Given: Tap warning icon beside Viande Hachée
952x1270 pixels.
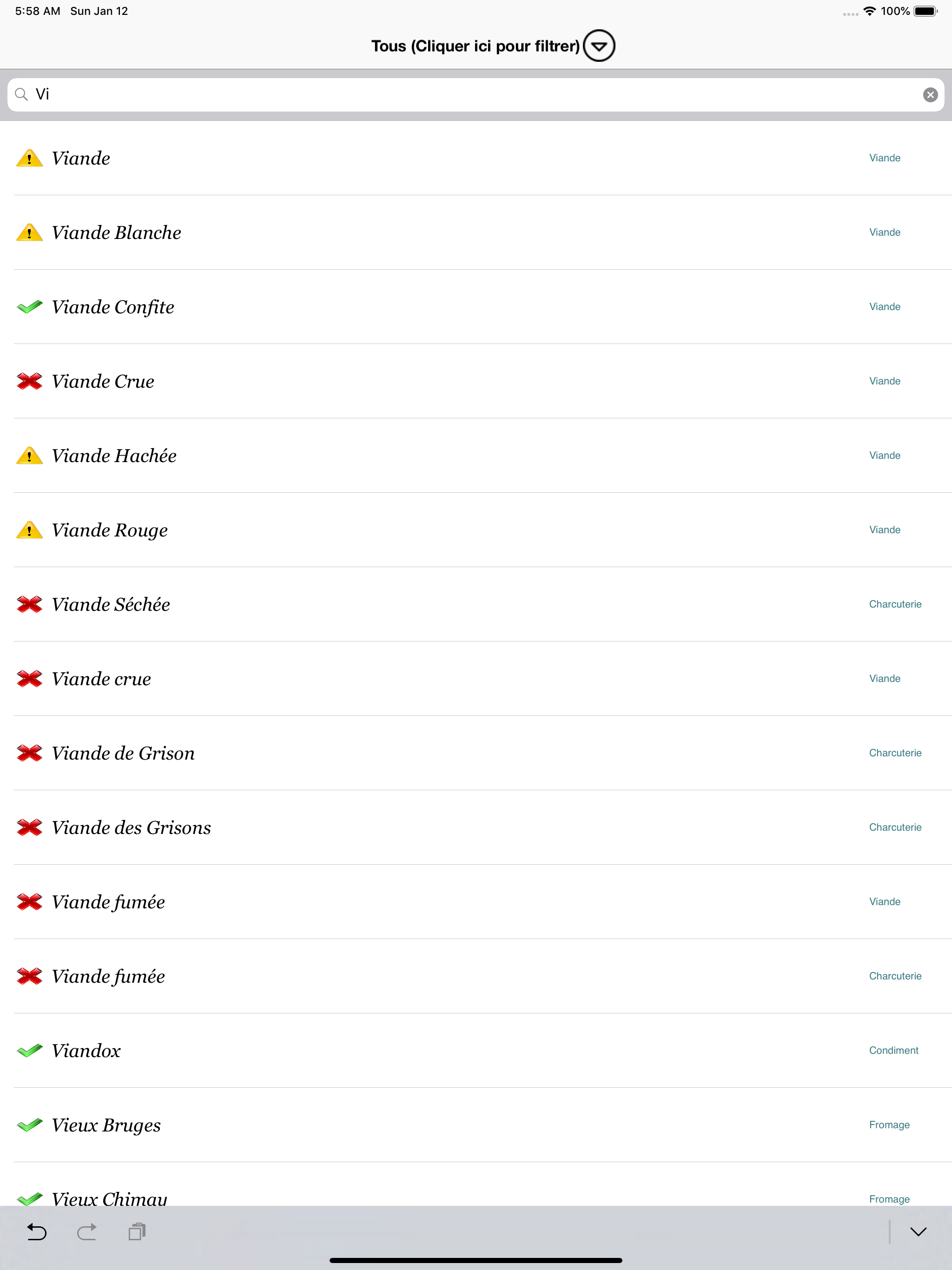Looking at the screenshot, I should 29,456.
